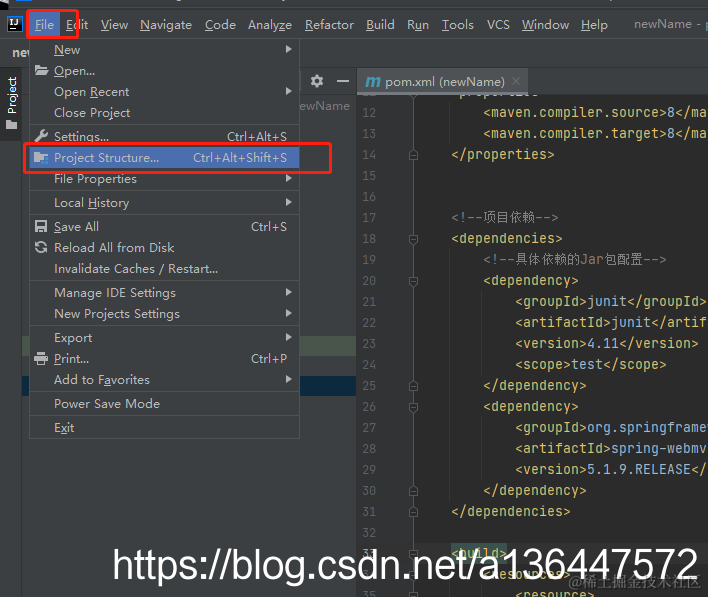Click version 5.1.9.RELEASE line
Viewport: 708px width, 597px height.
[x=610, y=470]
